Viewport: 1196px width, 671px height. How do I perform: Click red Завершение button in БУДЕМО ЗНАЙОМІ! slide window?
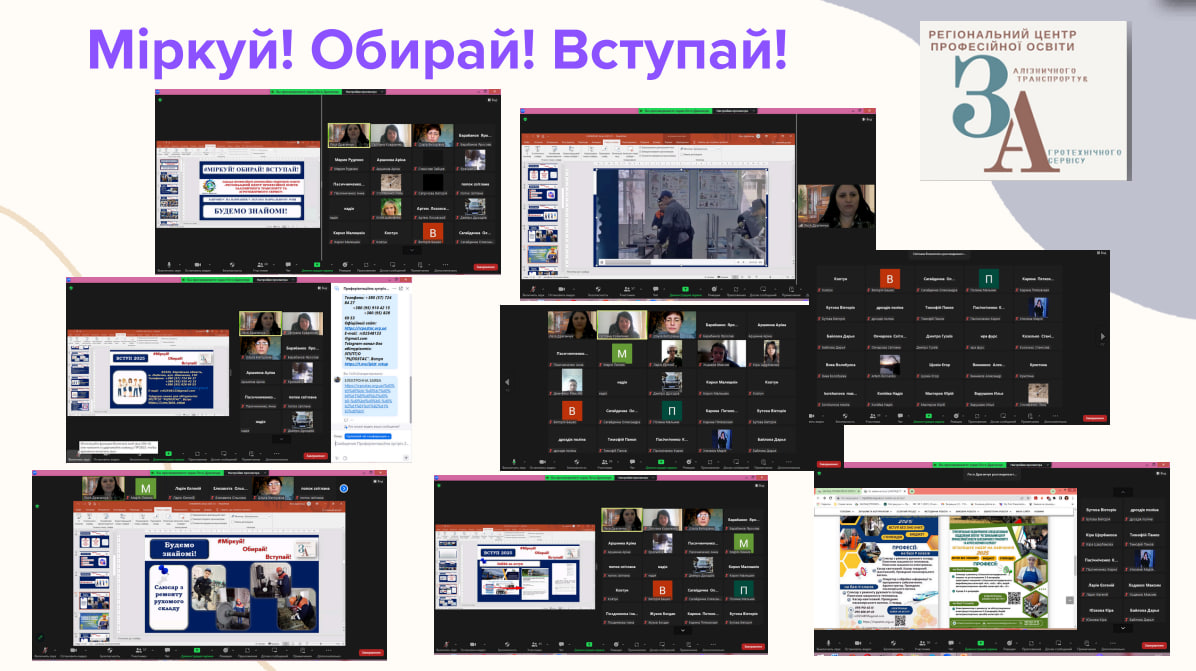pos(485,267)
